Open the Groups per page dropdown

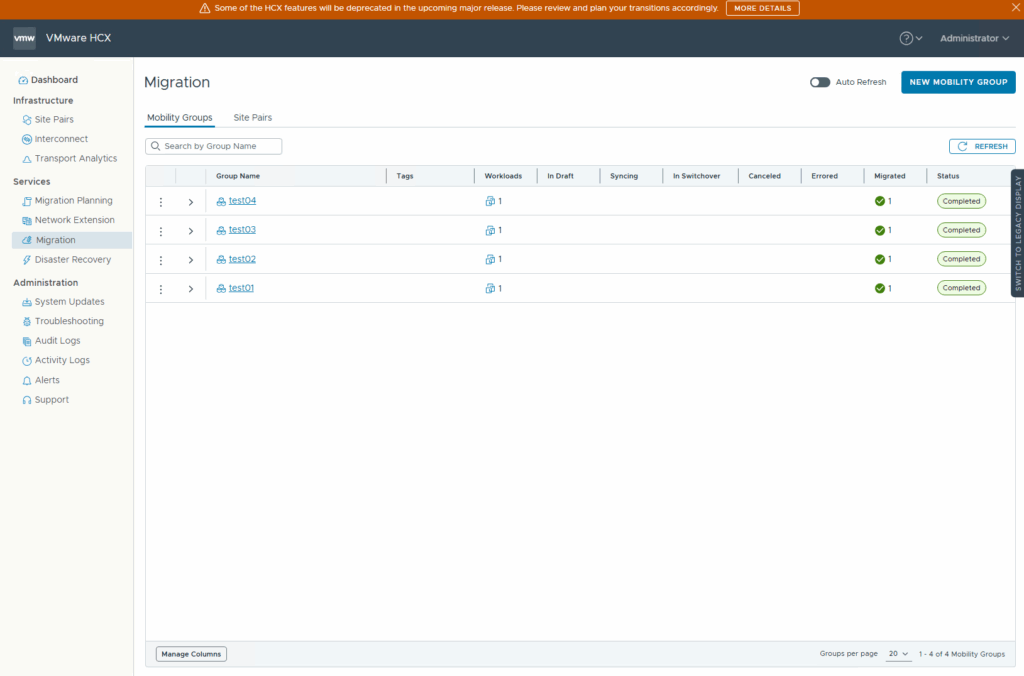[898, 654]
